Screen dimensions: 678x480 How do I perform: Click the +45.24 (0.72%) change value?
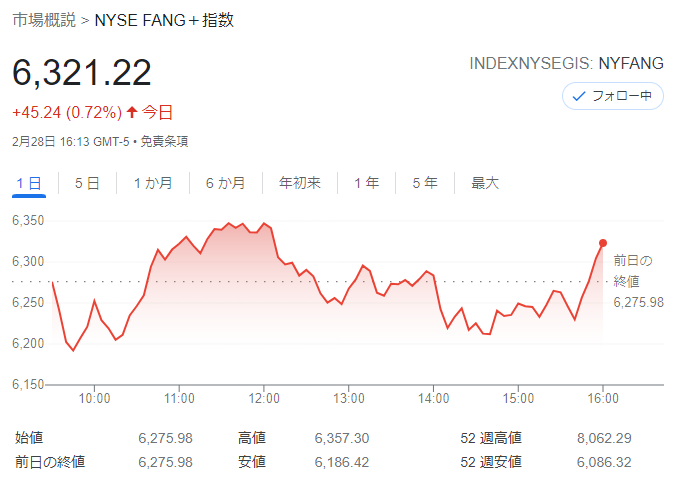[67, 113]
